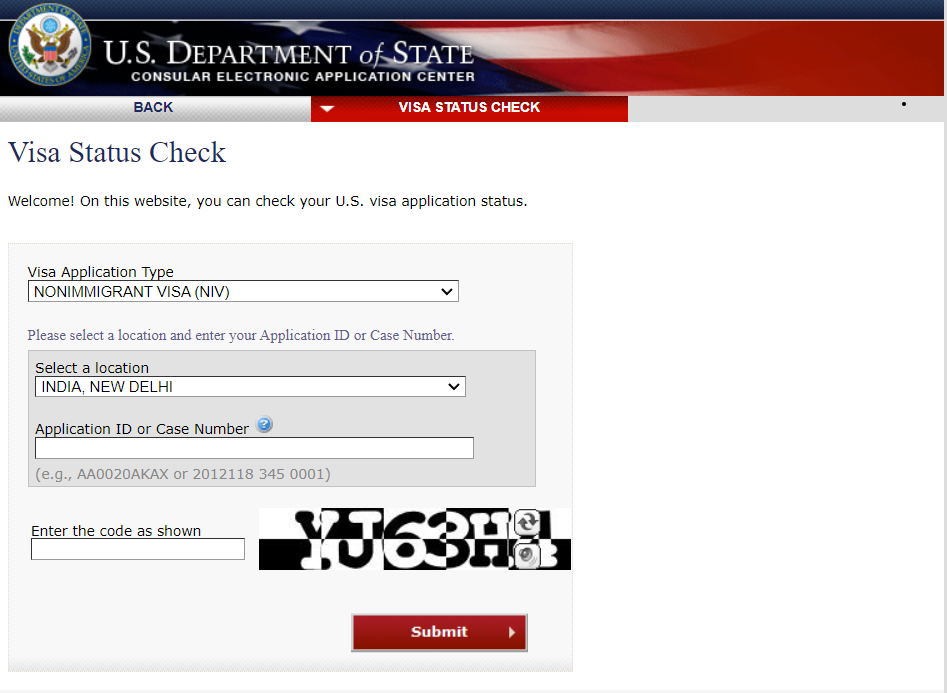Click the U.S. Department of State header title
947x693 pixels.
point(289,53)
